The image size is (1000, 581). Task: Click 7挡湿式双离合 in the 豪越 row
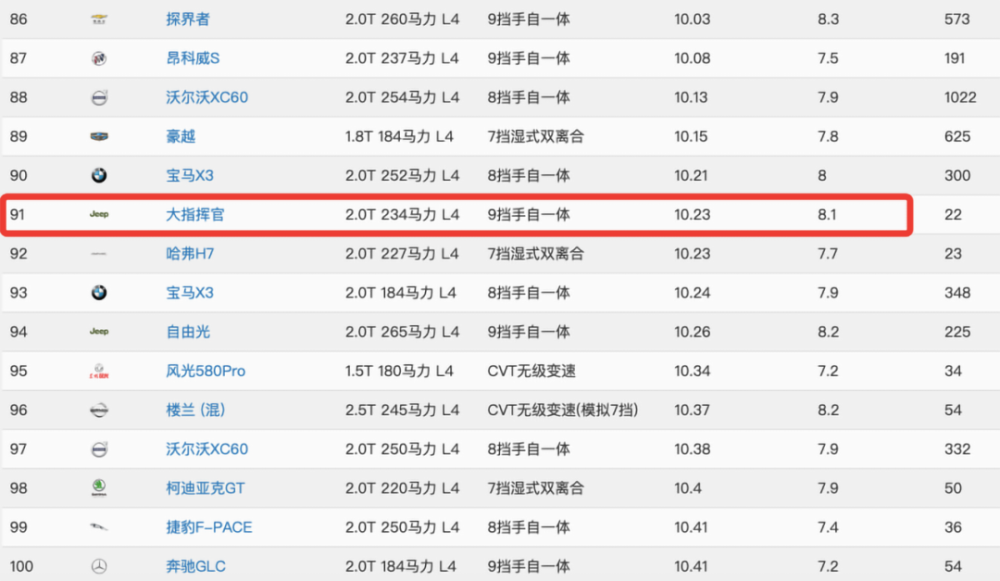536,136
